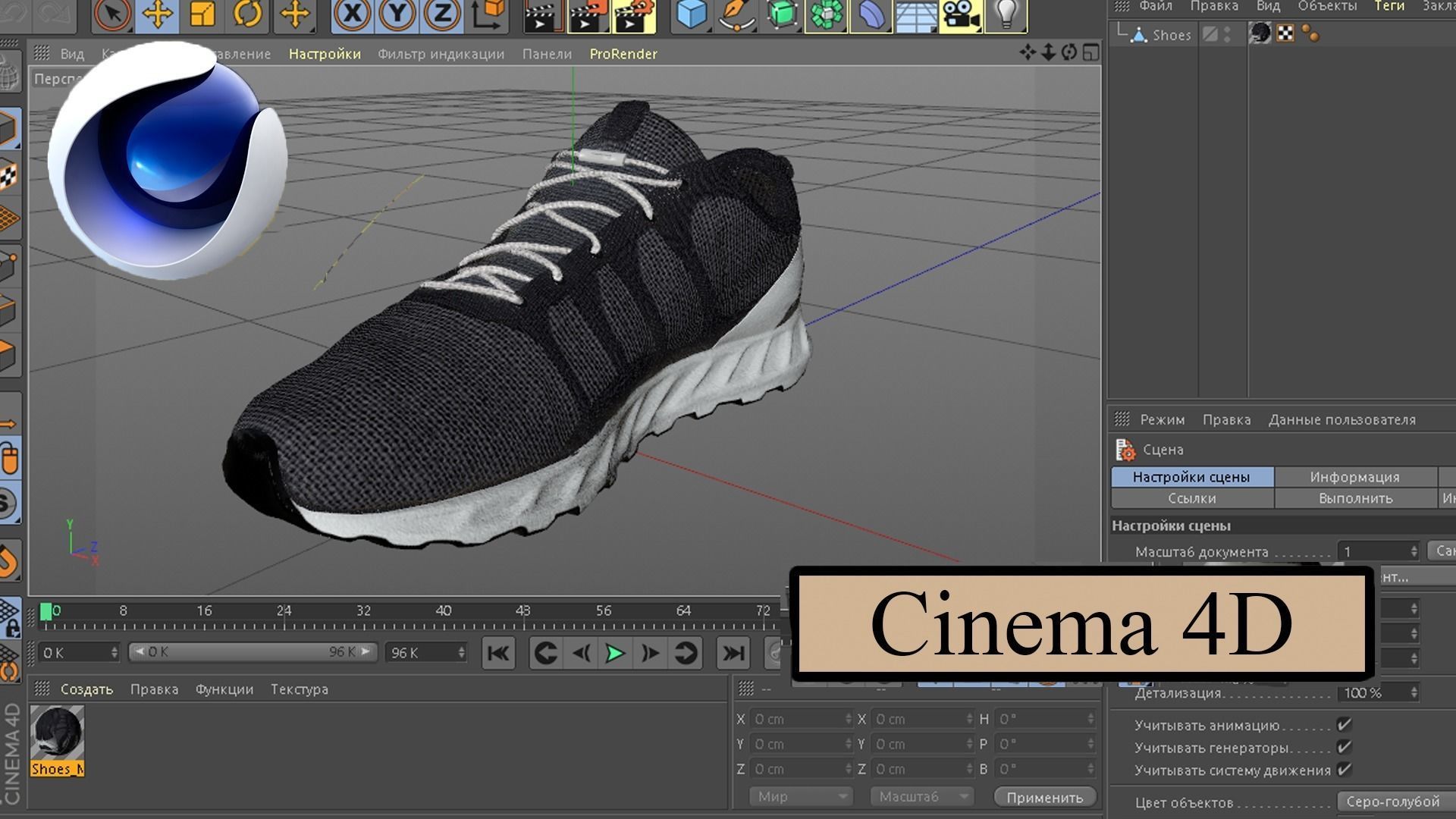The height and width of the screenshot is (819, 1456).
Task: Add a blue Cube primitive
Action: point(692,15)
